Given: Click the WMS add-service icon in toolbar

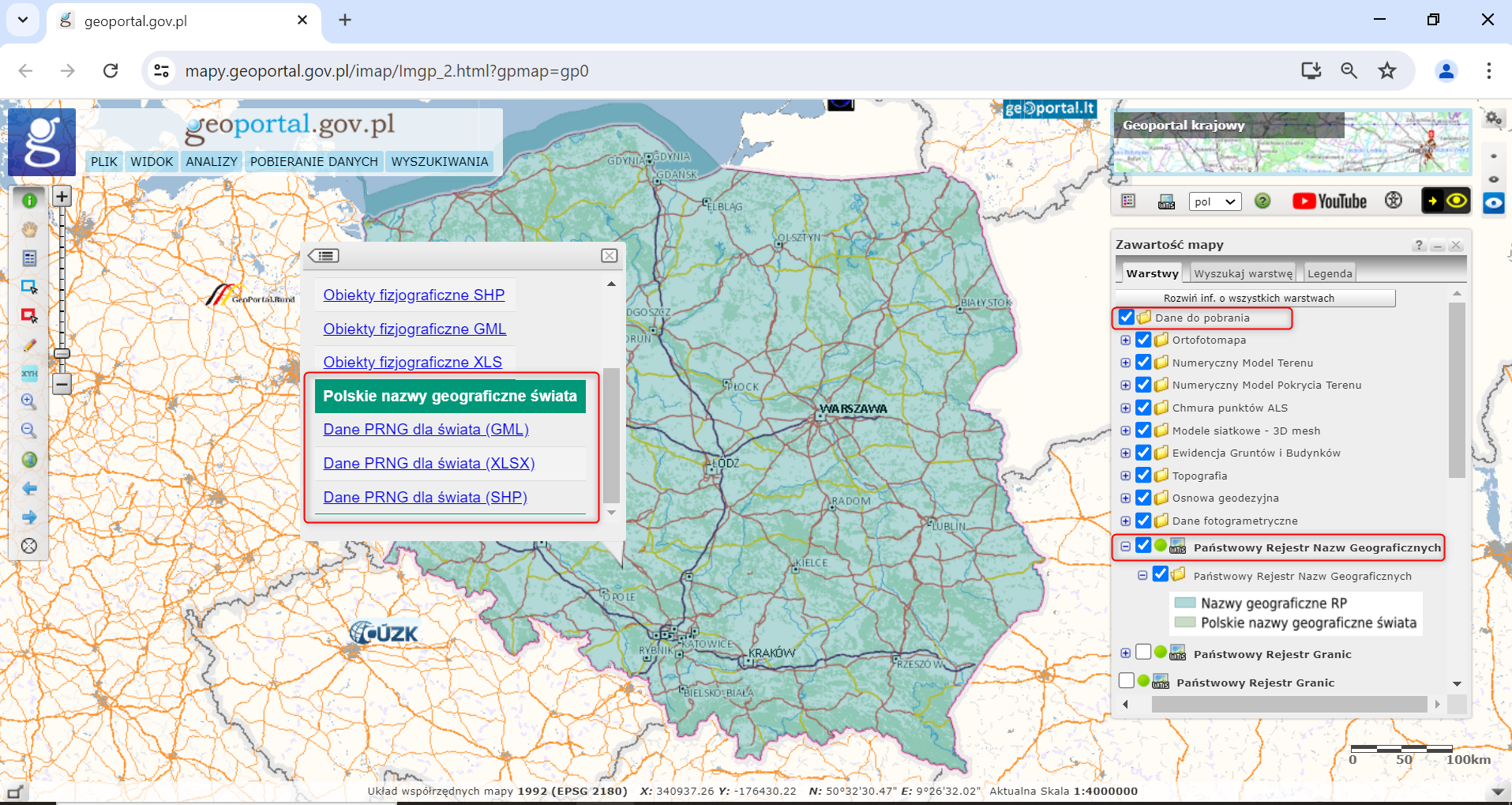Looking at the screenshot, I should pyautogui.click(x=1166, y=202).
